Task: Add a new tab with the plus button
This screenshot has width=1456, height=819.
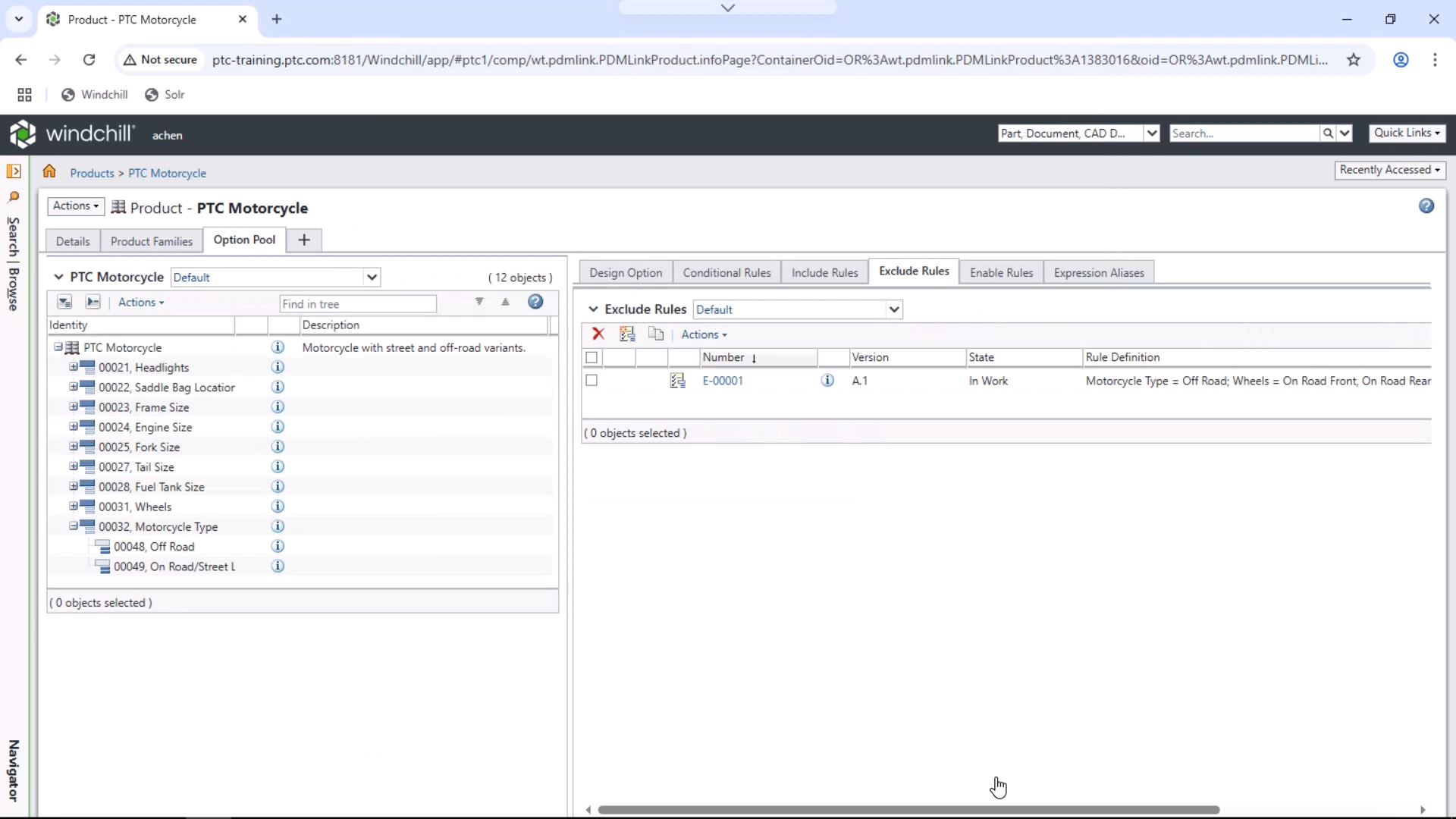Action: coord(304,240)
